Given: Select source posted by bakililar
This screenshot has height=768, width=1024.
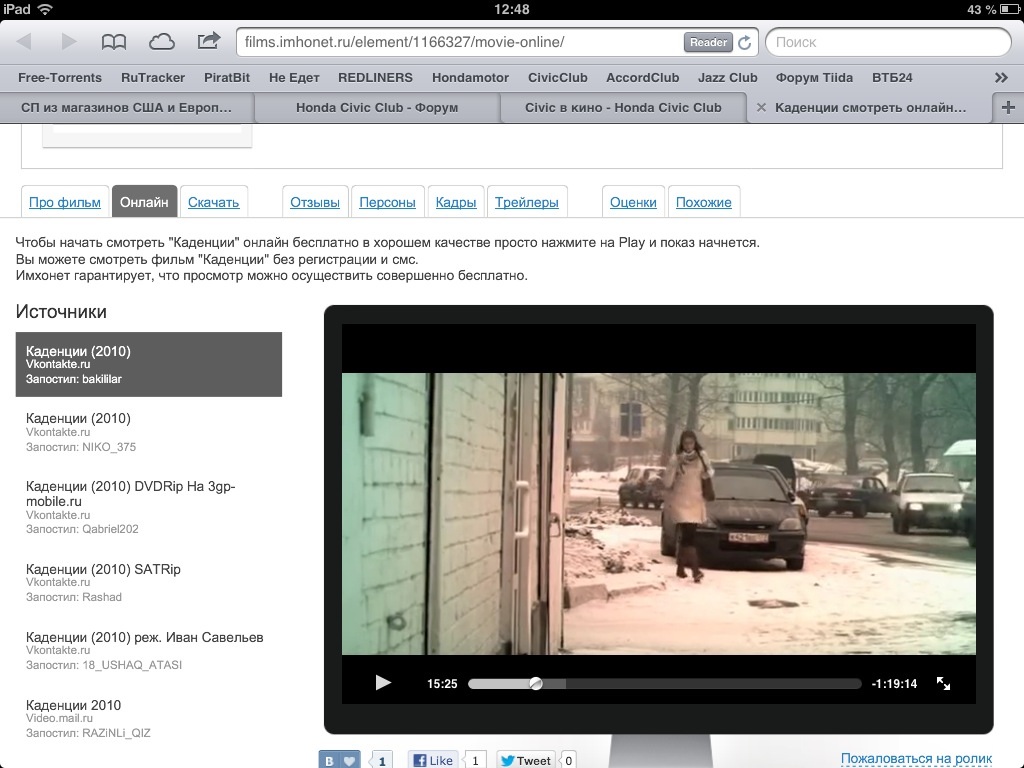Looking at the screenshot, I should (x=149, y=364).
